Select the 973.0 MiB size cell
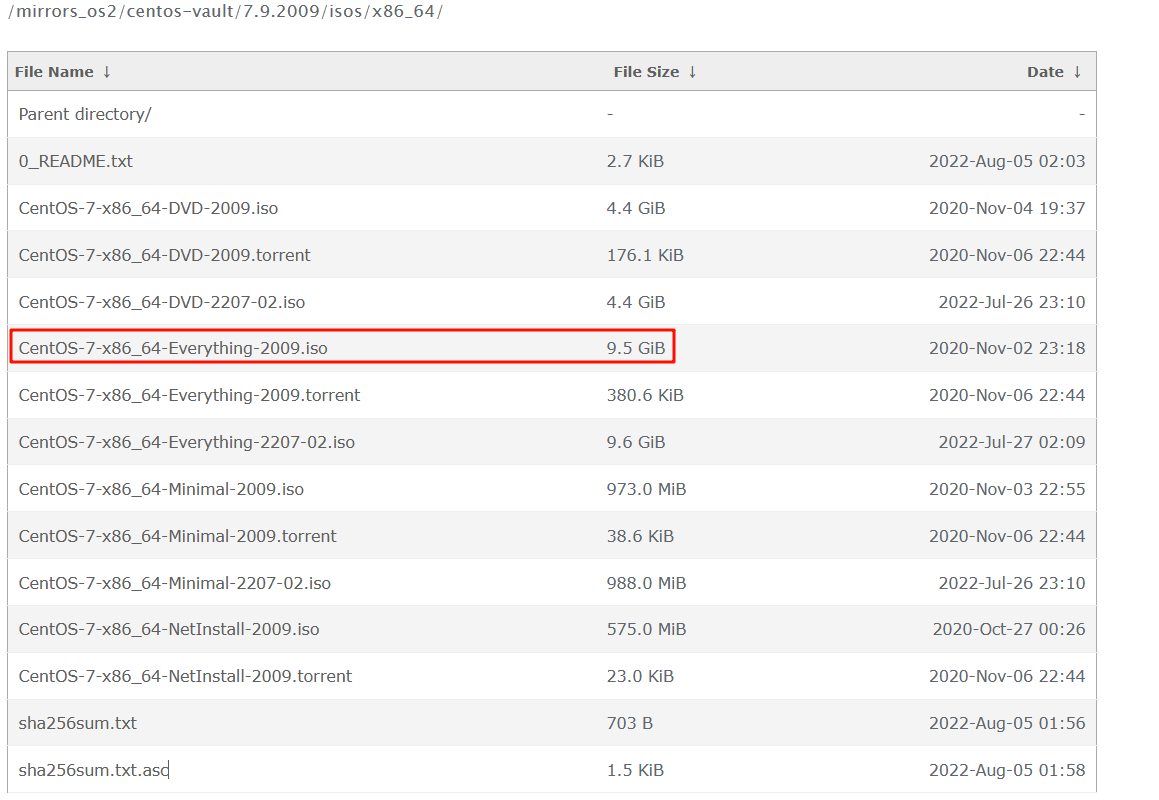The height and width of the screenshot is (800, 1159). pos(646,489)
